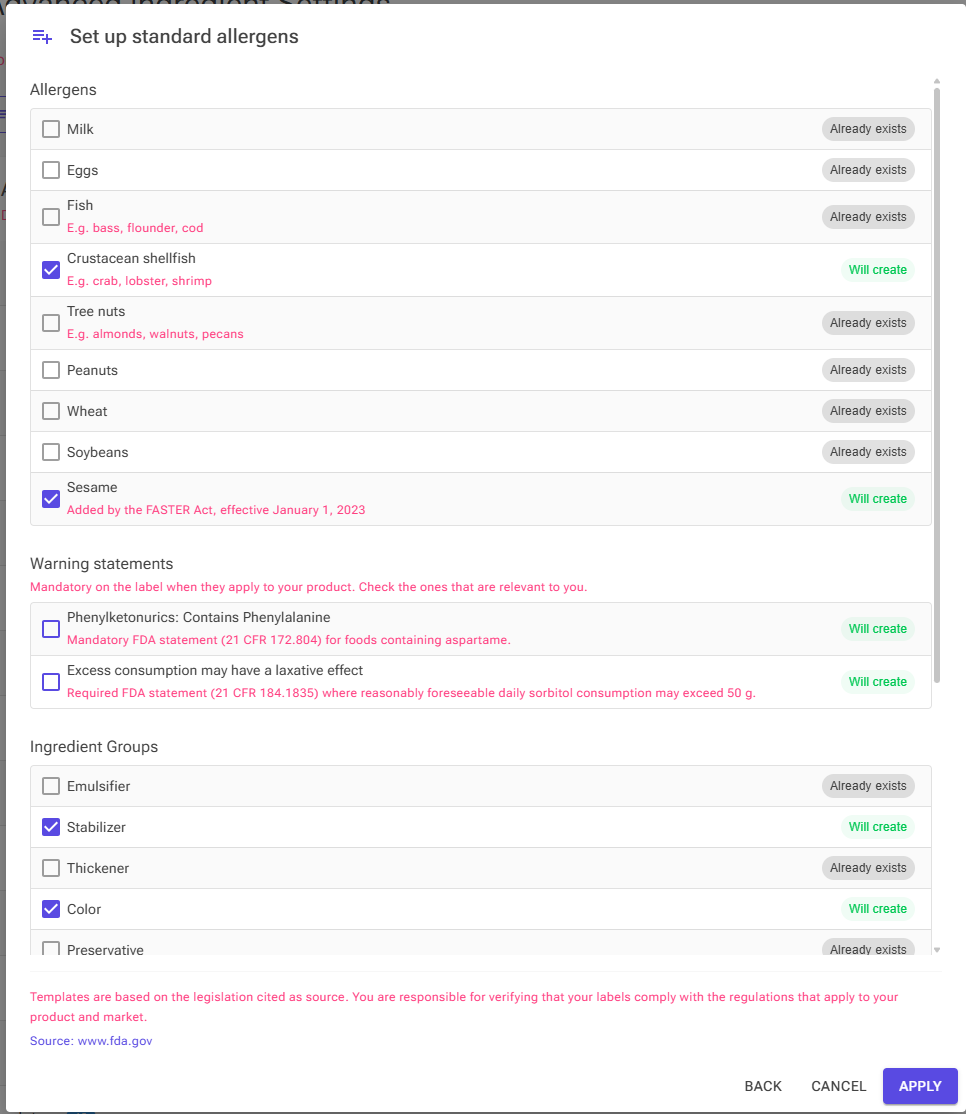Open the www.fda.gov source link

tap(115, 1041)
